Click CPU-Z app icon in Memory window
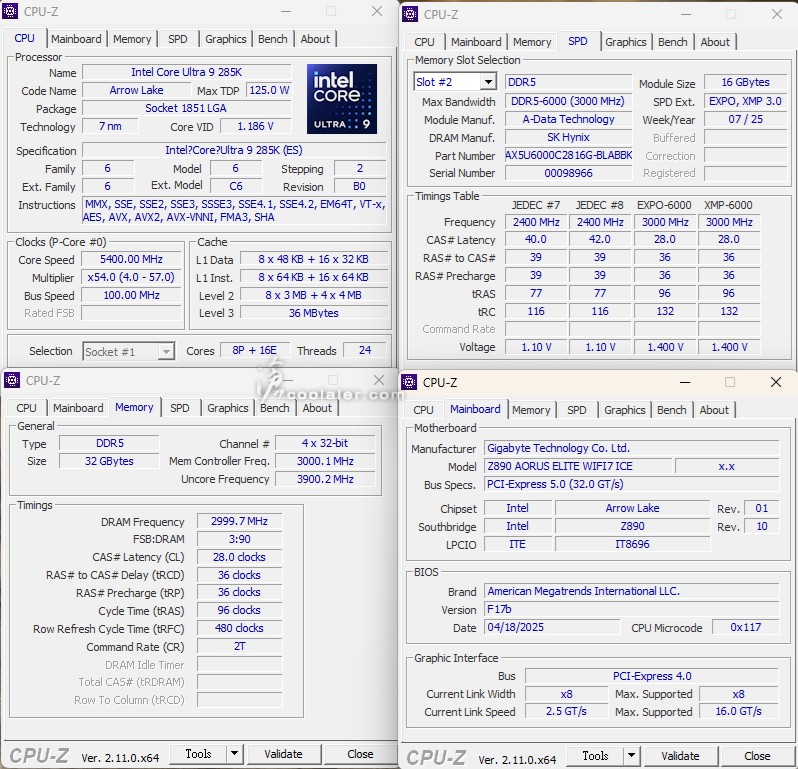 pyautogui.click(x=12, y=380)
